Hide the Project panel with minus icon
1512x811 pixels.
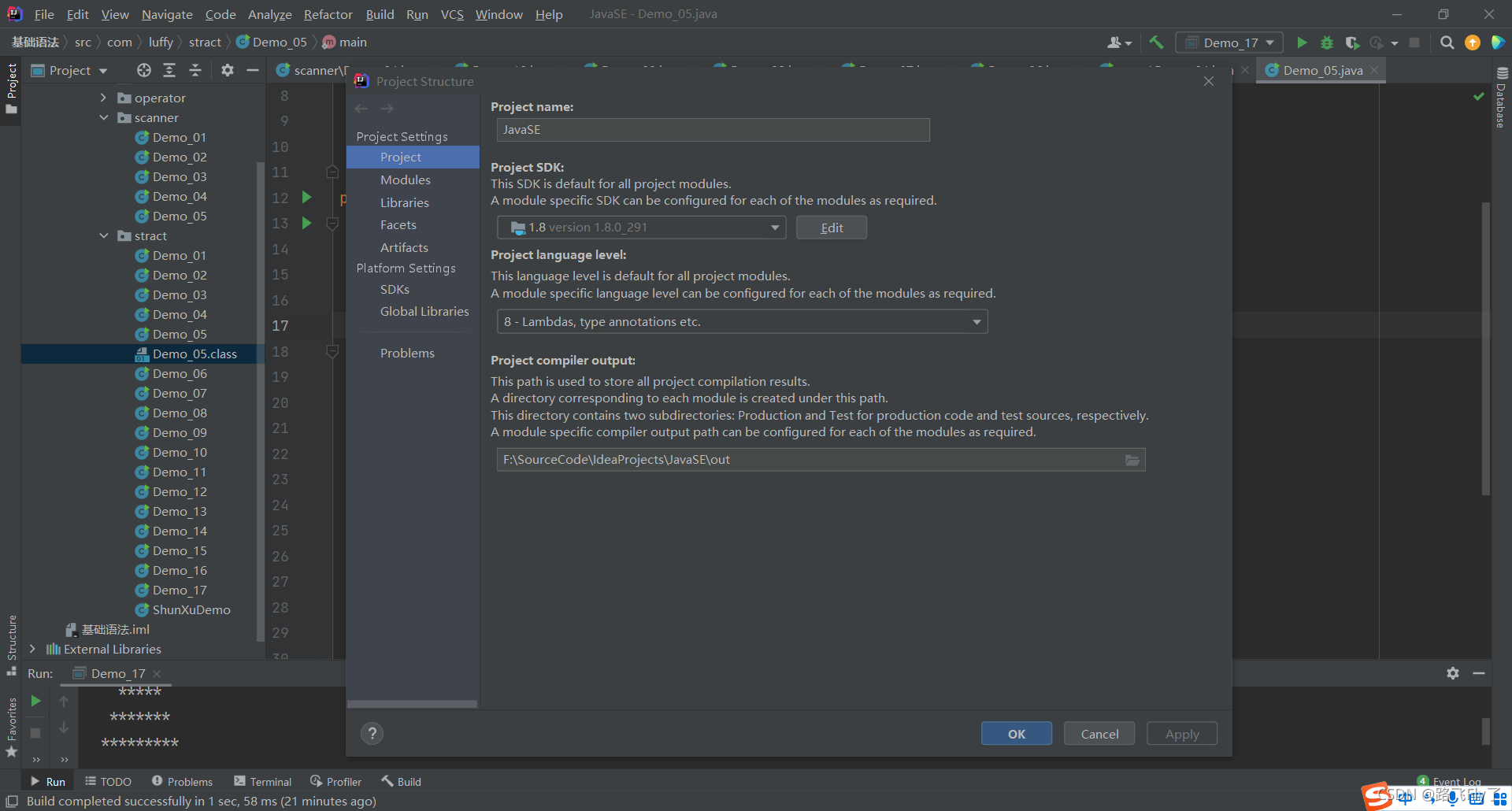253,70
